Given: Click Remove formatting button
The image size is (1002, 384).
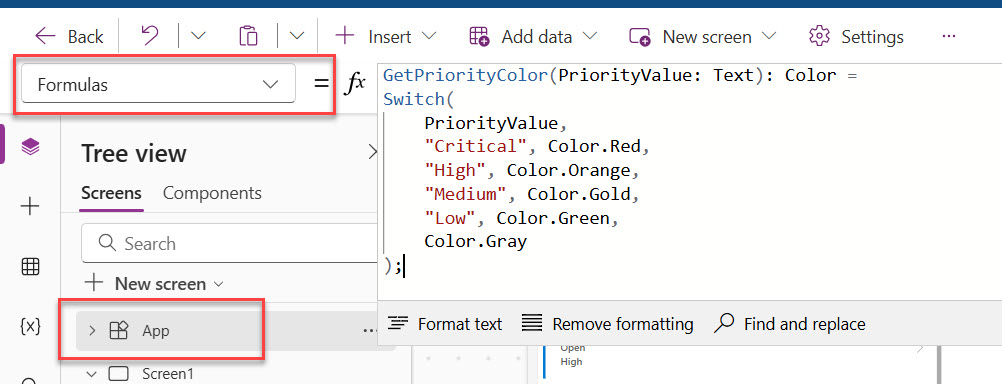Looking at the screenshot, I should pyautogui.click(x=607, y=325).
